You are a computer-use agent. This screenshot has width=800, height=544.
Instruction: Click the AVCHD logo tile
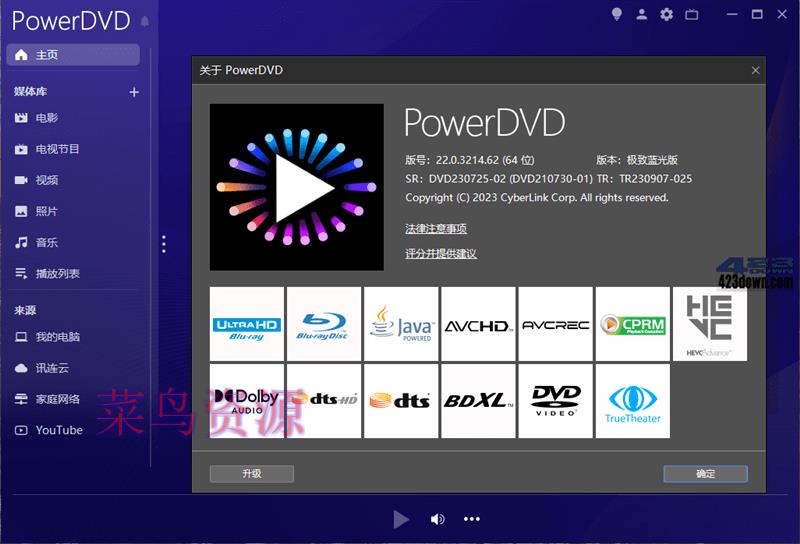pos(479,324)
